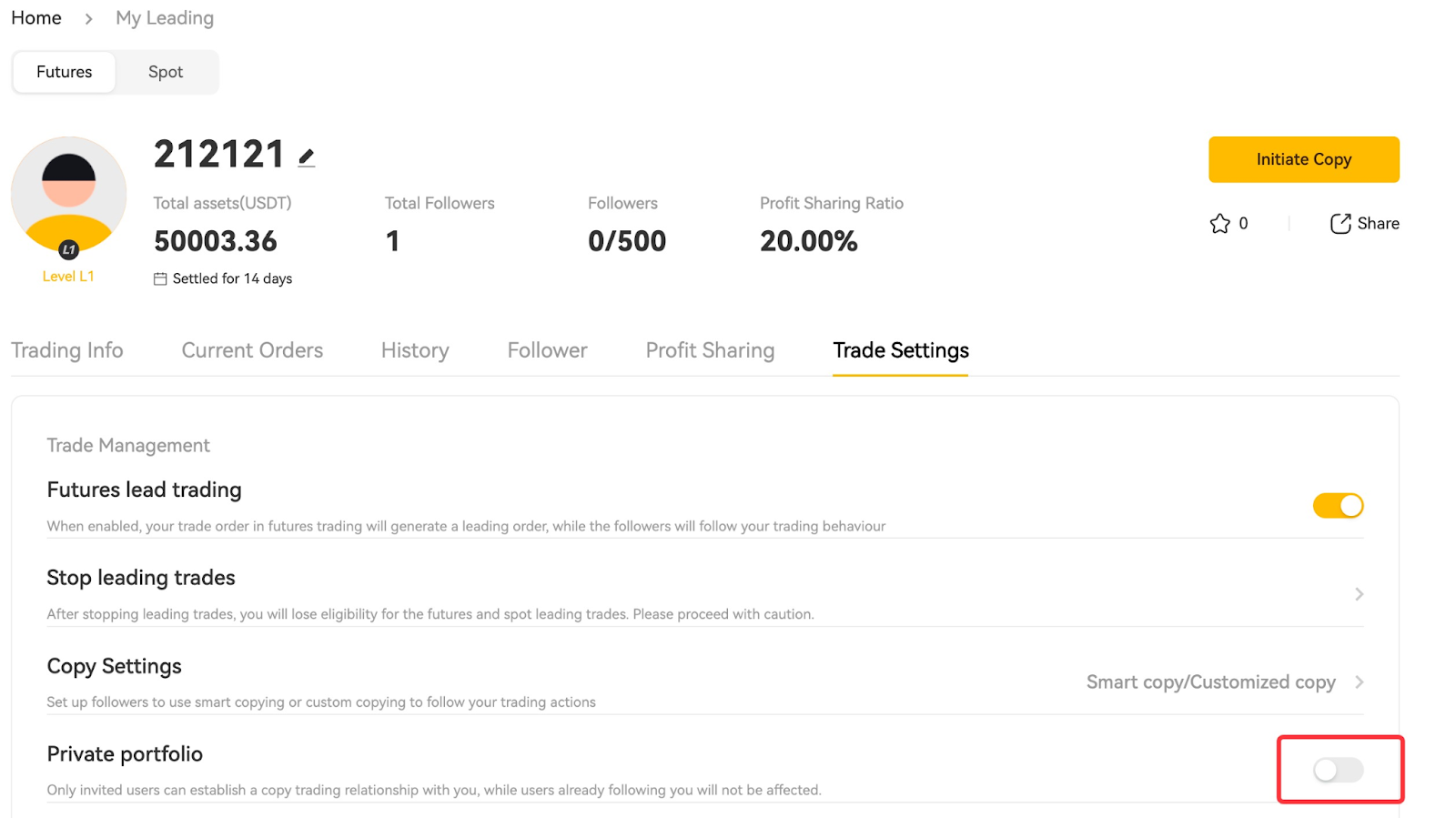Click the star favorite icon
The image size is (1456, 818).
pyautogui.click(x=1219, y=224)
